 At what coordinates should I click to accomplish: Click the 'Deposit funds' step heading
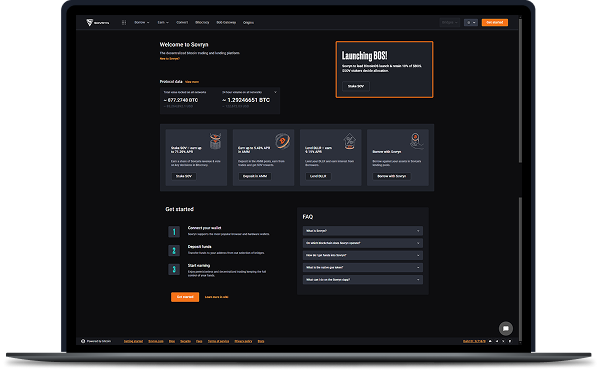(x=199, y=247)
